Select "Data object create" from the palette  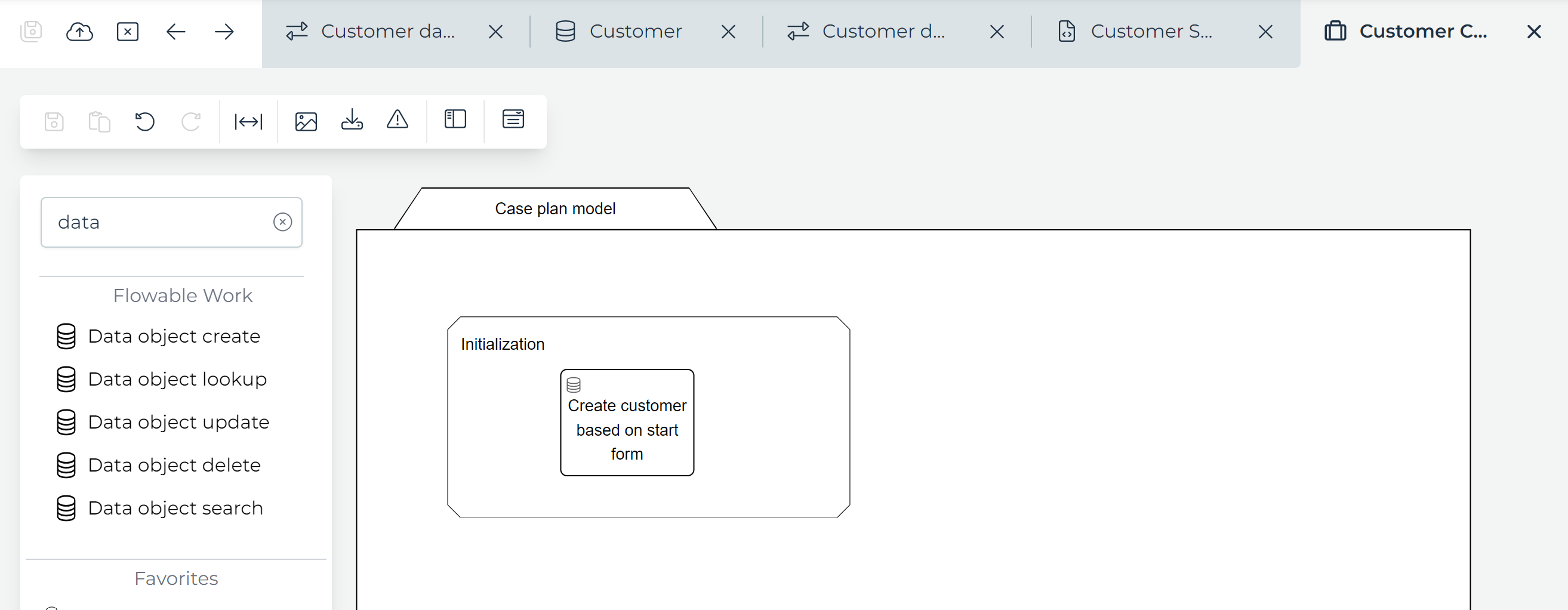(x=174, y=335)
